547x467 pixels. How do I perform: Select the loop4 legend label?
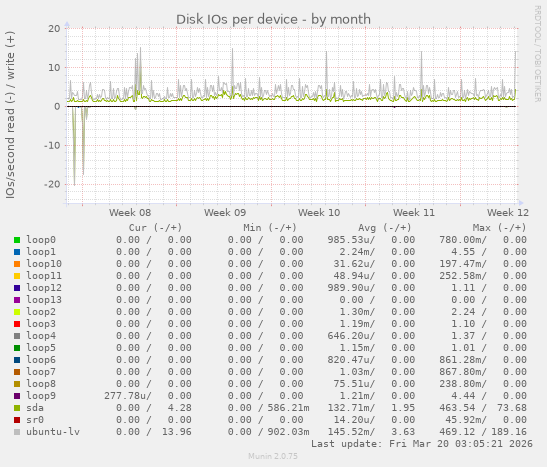point(41,336)
